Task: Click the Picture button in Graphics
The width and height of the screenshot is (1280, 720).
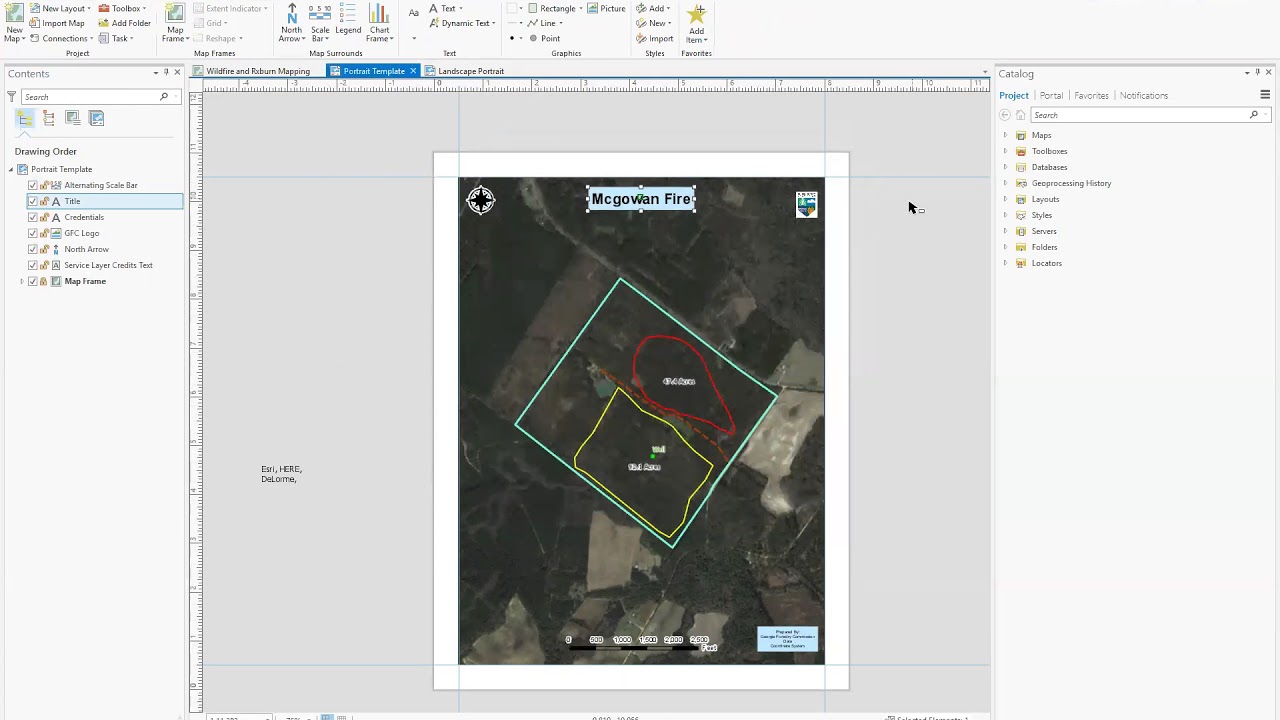Action: [607, 8]
